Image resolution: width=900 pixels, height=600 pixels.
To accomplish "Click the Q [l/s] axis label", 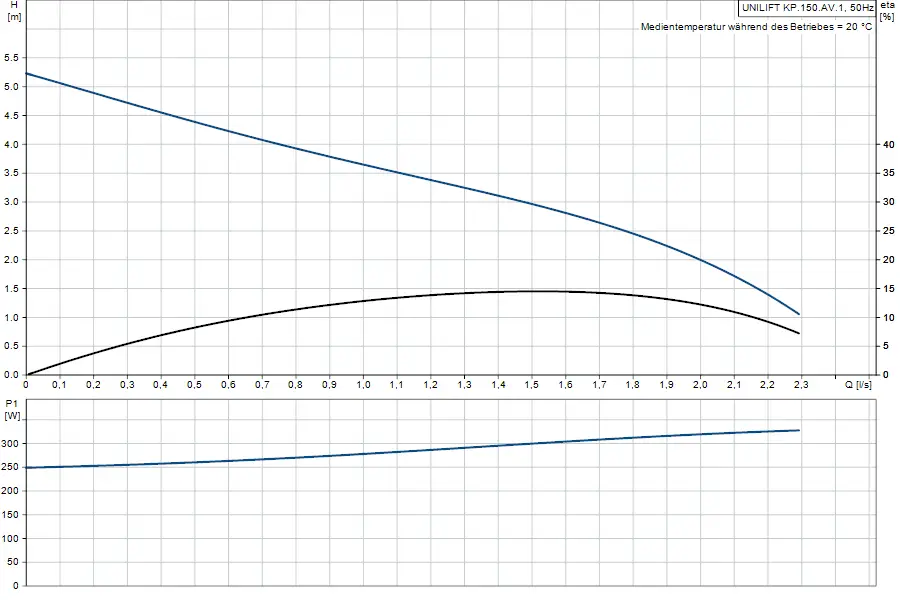I will point(858,385).
